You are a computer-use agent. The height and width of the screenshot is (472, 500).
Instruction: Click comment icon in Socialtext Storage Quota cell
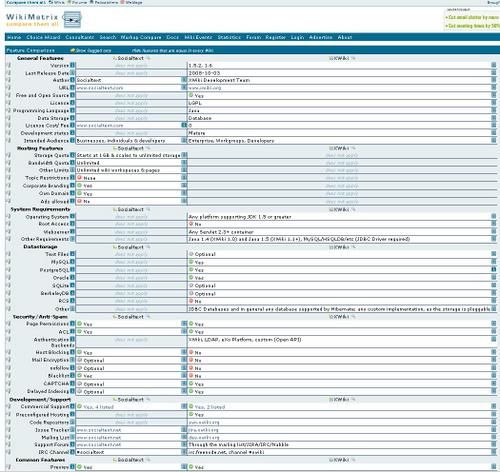184,155
